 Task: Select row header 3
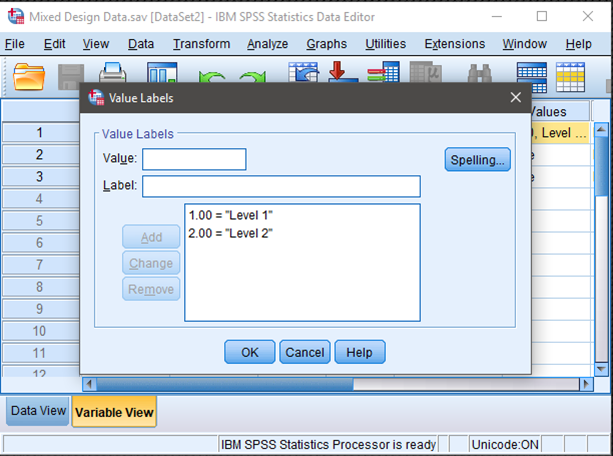(40, 176)
